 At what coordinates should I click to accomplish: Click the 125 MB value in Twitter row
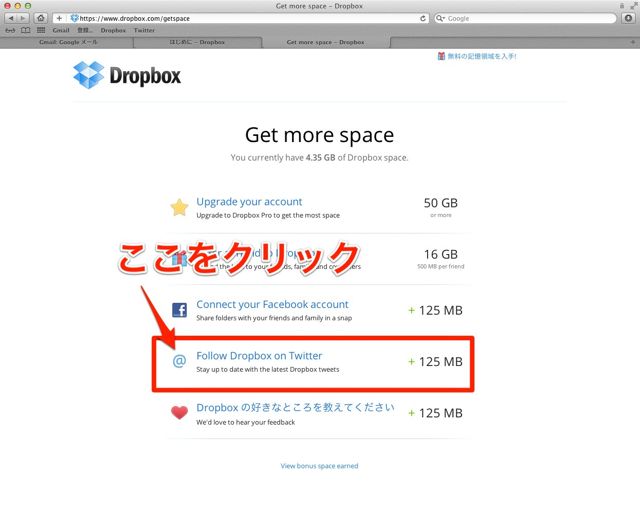click(x=441, y=362)
